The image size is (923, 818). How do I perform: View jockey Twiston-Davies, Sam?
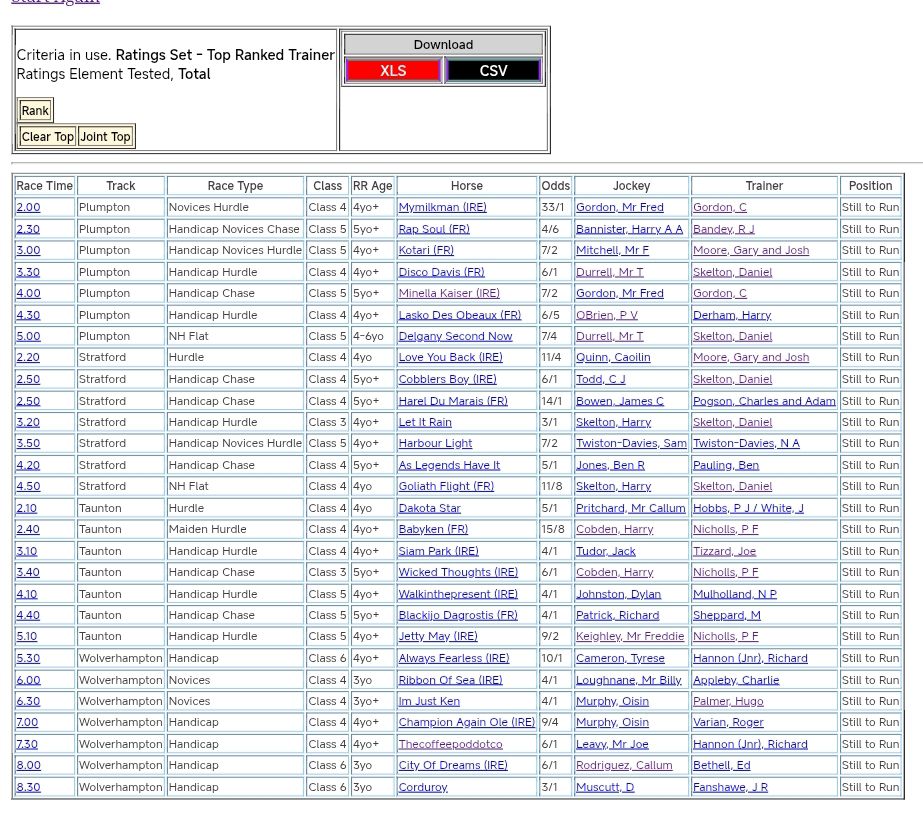pos(631,444)
